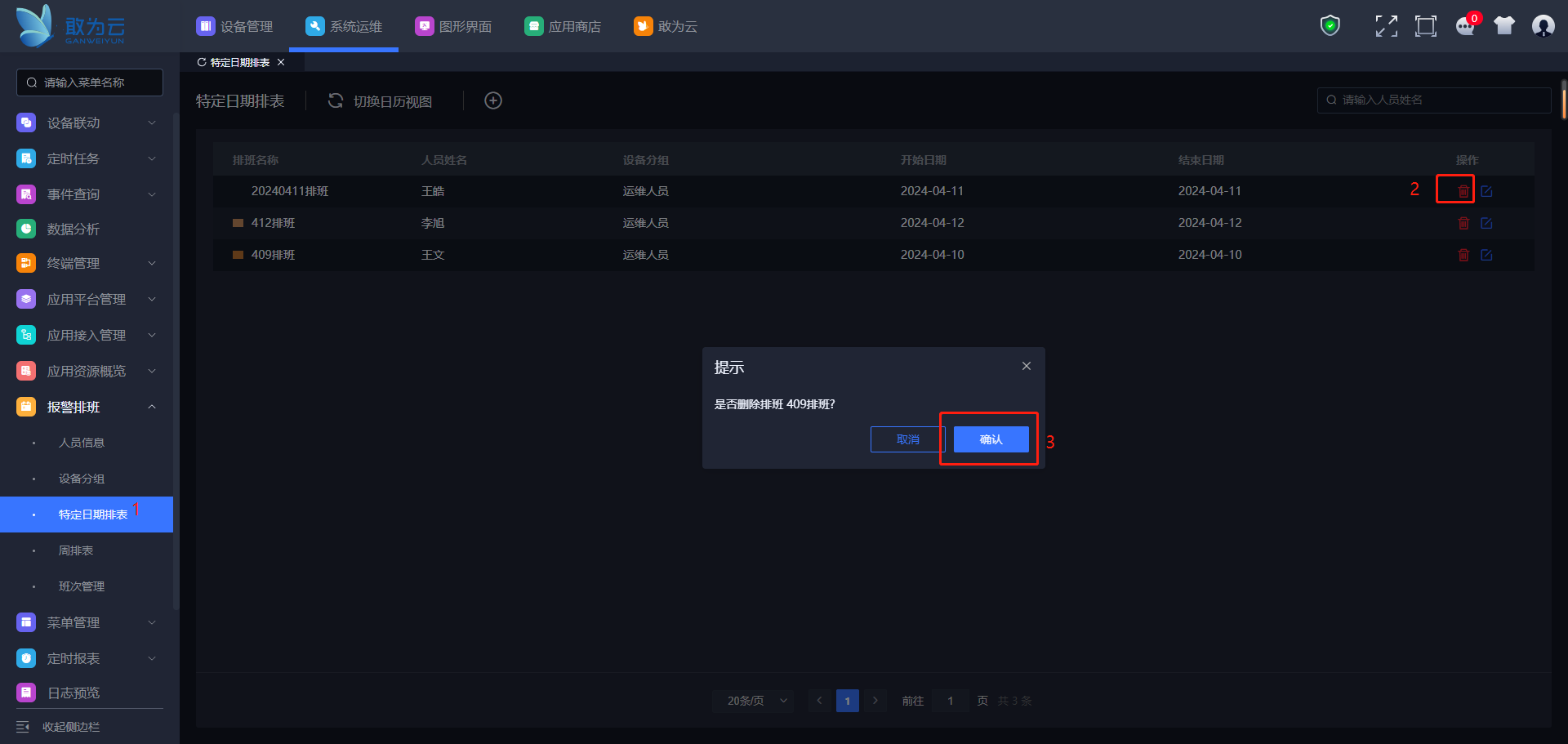Go to pagination page 1
The height and width of the screenshot is (744, 1568).
(848, 701)
